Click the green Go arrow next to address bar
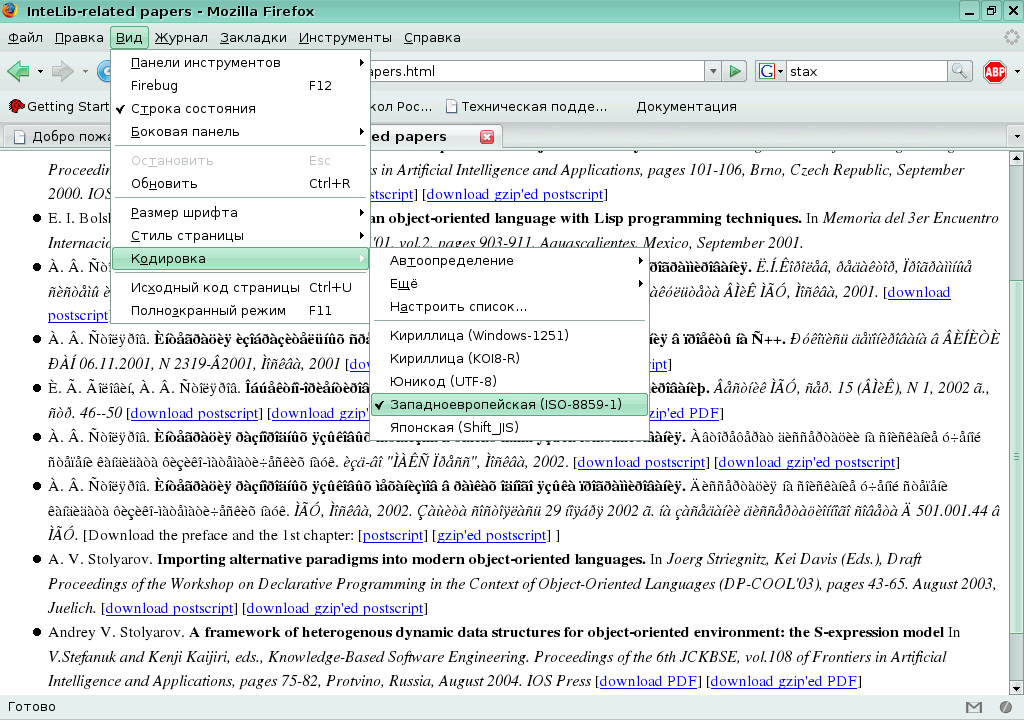Image resolution: width=1024 pixels, height=720 pixels. (735, 71)
